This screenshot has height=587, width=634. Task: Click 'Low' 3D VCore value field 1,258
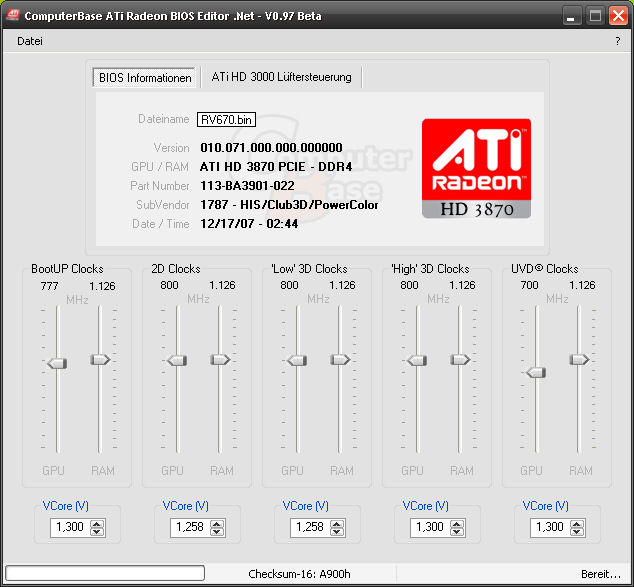[x=311, y=528]
